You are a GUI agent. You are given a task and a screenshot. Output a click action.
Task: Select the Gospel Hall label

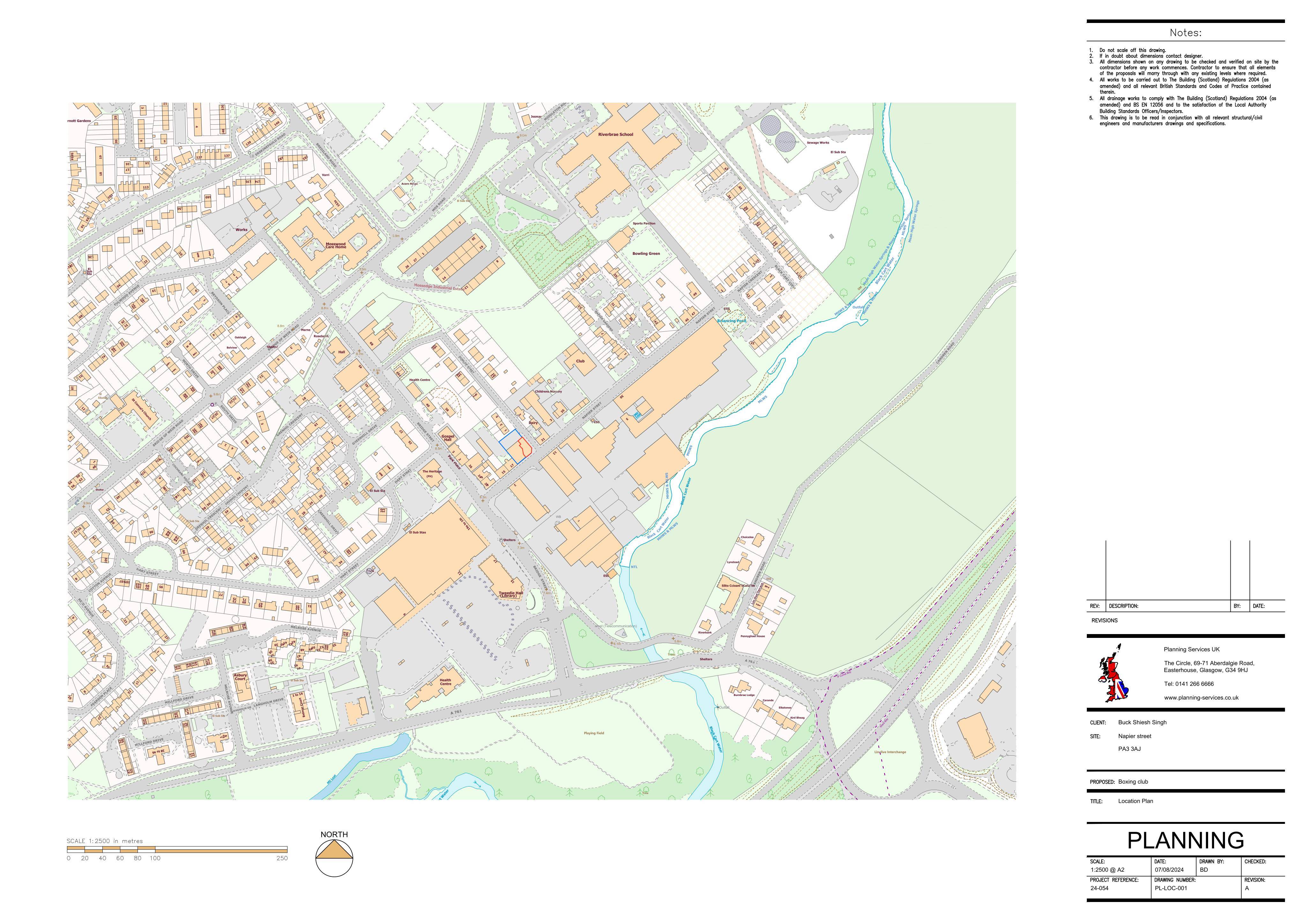(x=448, y=438)
